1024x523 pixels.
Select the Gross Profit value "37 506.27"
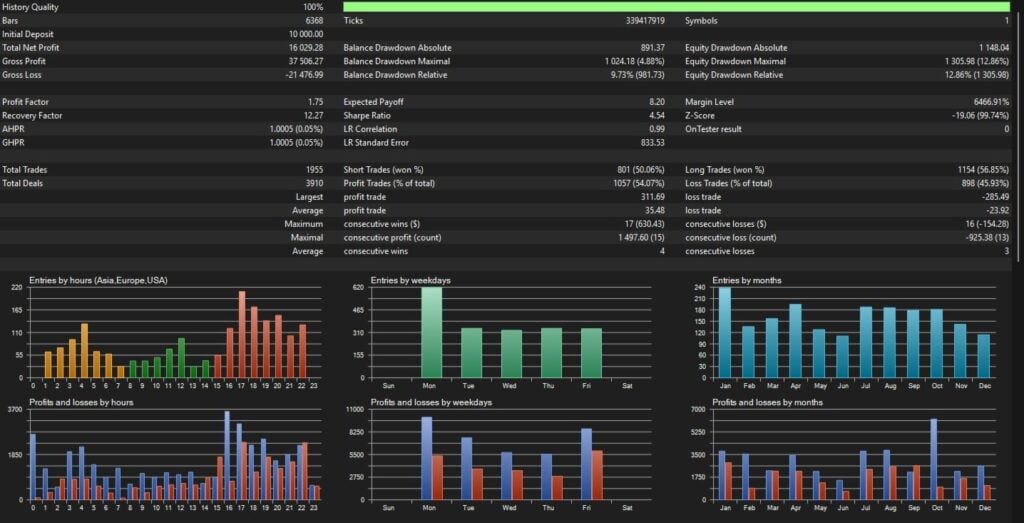point(306,61)
